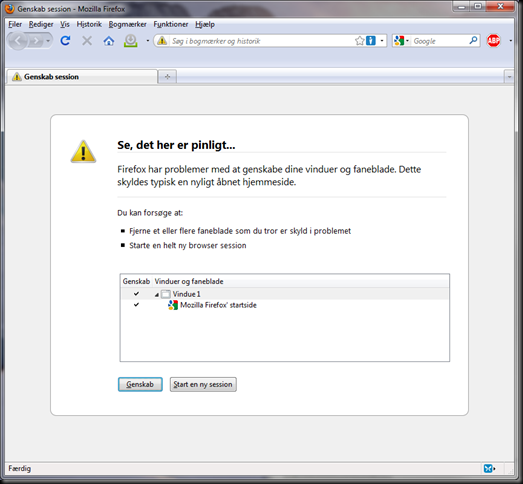
Task: Open the Adblock Plus ABP icon
Action: (494, 41)
